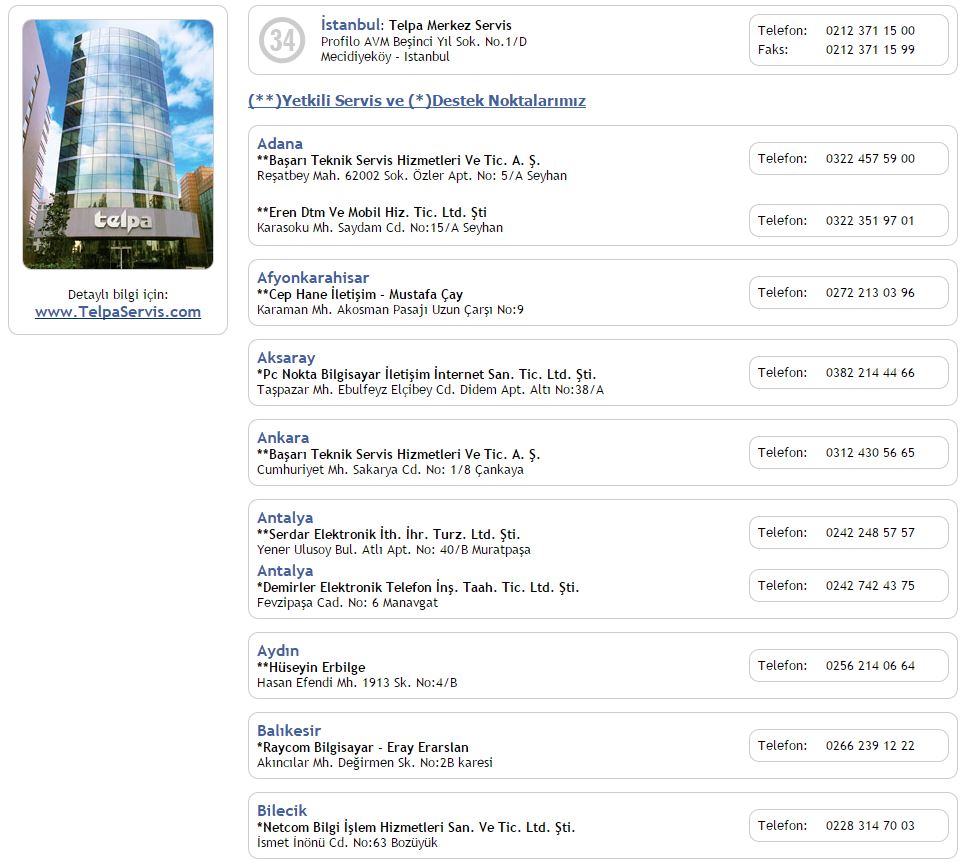Screen dimensions: 962x863
Task: Click Netcom Bilgi İşlem Hizmetleri name
Action: 416,827
